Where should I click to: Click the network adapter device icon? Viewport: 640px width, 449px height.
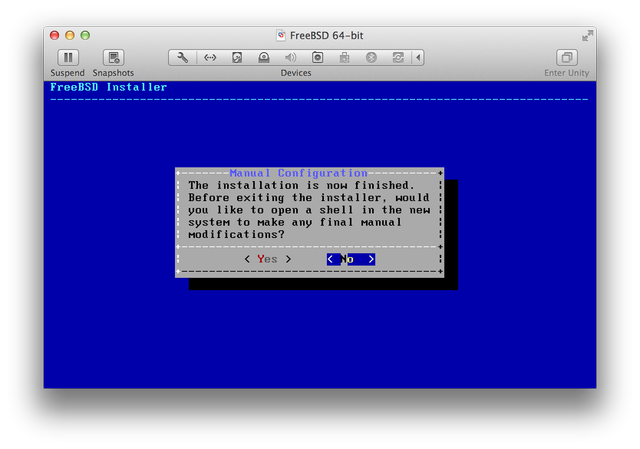coord(210,58)
